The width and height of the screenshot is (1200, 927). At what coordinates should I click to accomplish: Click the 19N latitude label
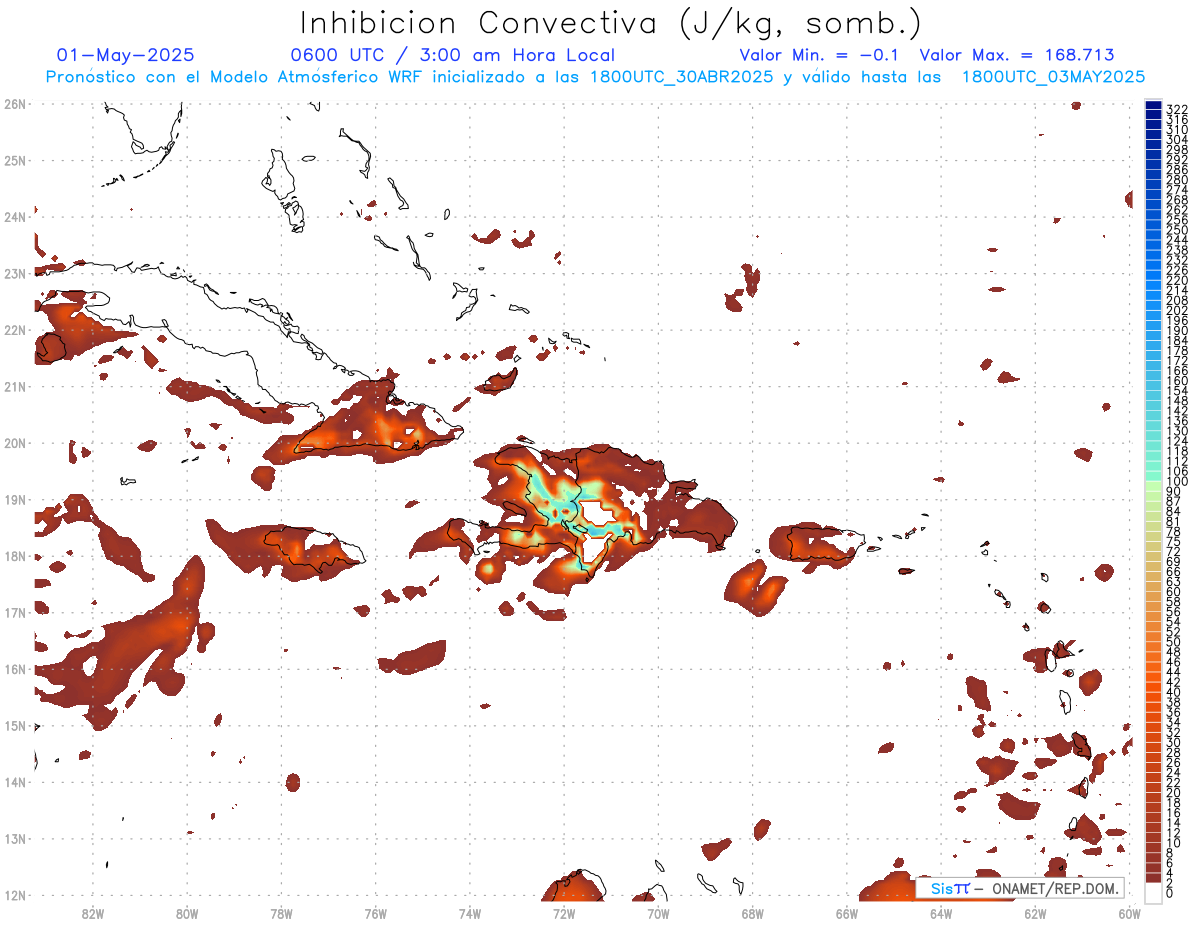click(14, 499)
